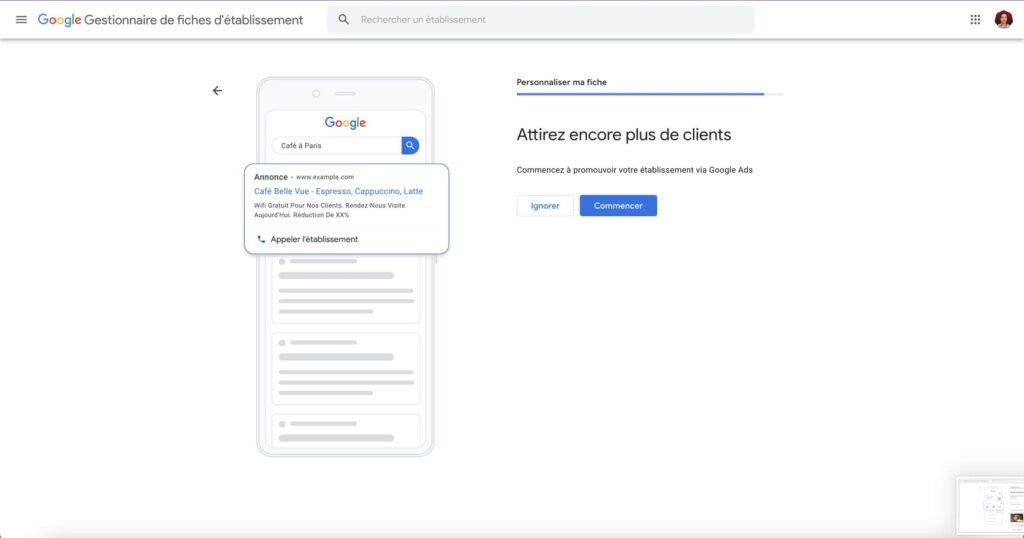Click 'Gestionnaire de fiches d'établissement' title
Screen dimensions: 1024x538
point(193,20)
